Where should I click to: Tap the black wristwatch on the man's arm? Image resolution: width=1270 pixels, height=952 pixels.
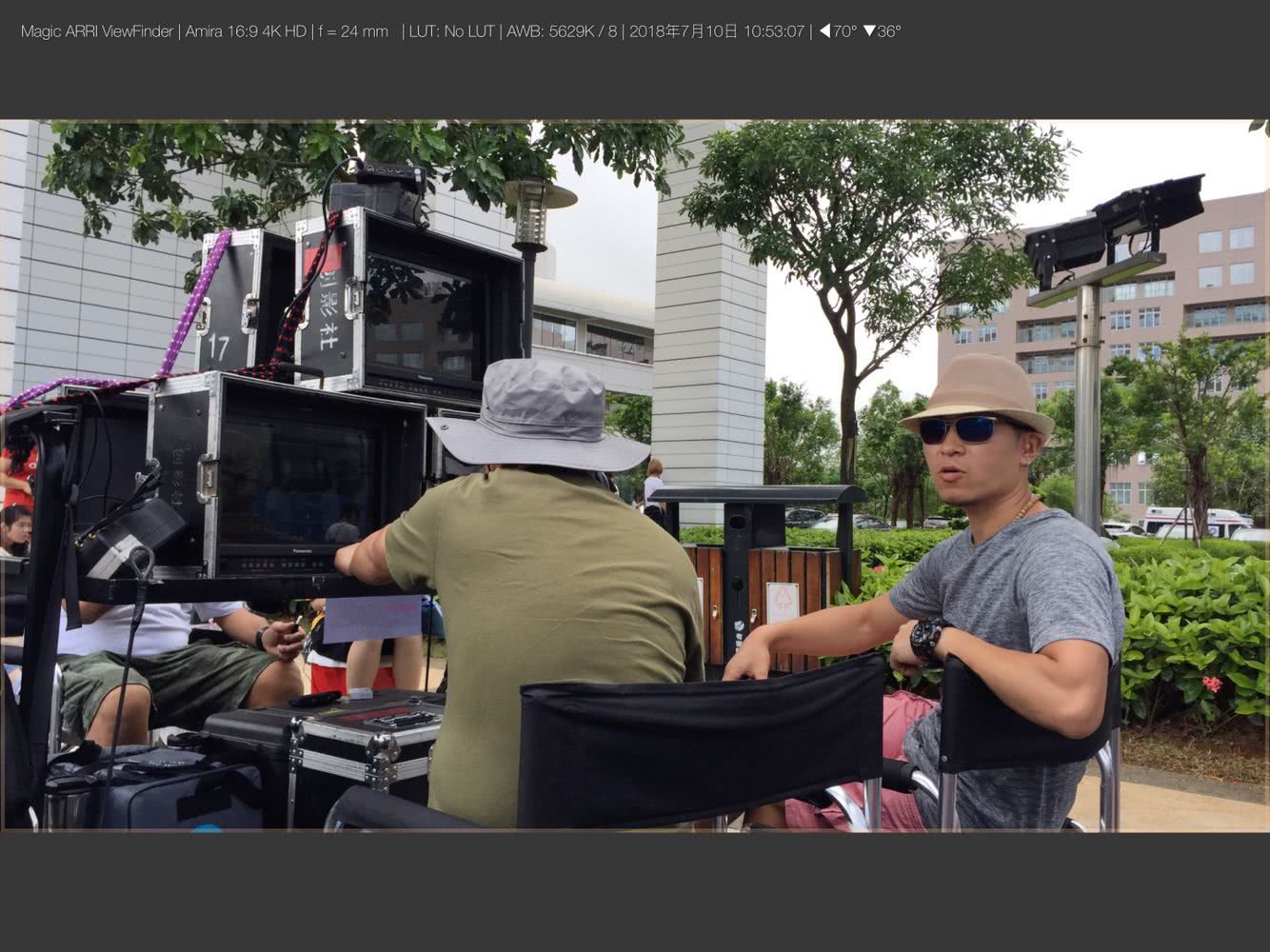click(926, 639)
